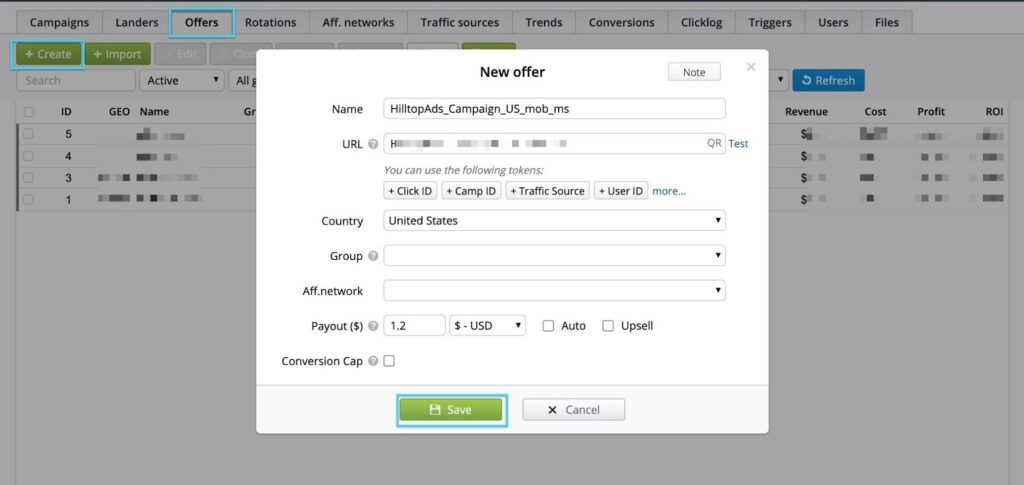Viewport: 1024px width, 485px height.
Task: Click help icon next to Payout label
Action: [373, 326]
